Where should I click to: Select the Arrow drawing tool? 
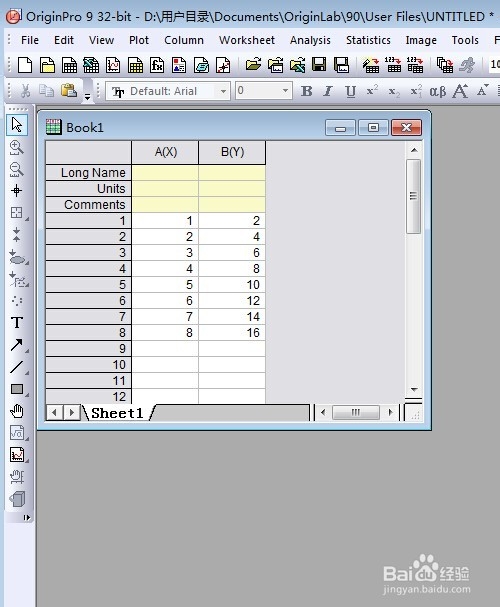point(17,345)
